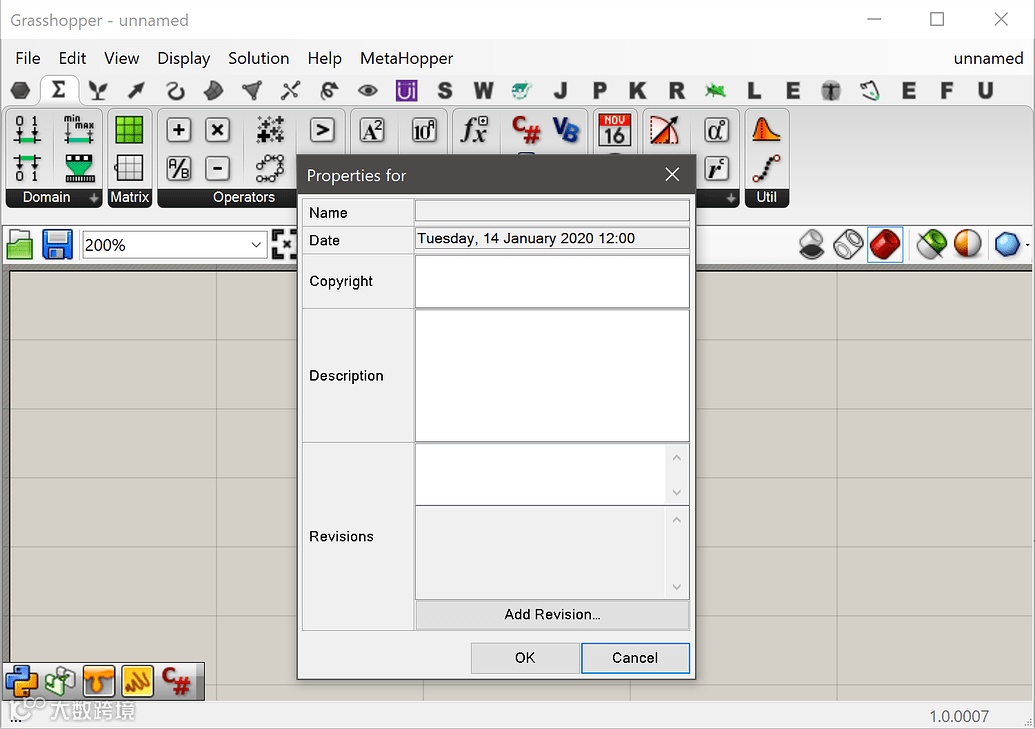Open the Params tab hexagon icon

tap(20, 90)
